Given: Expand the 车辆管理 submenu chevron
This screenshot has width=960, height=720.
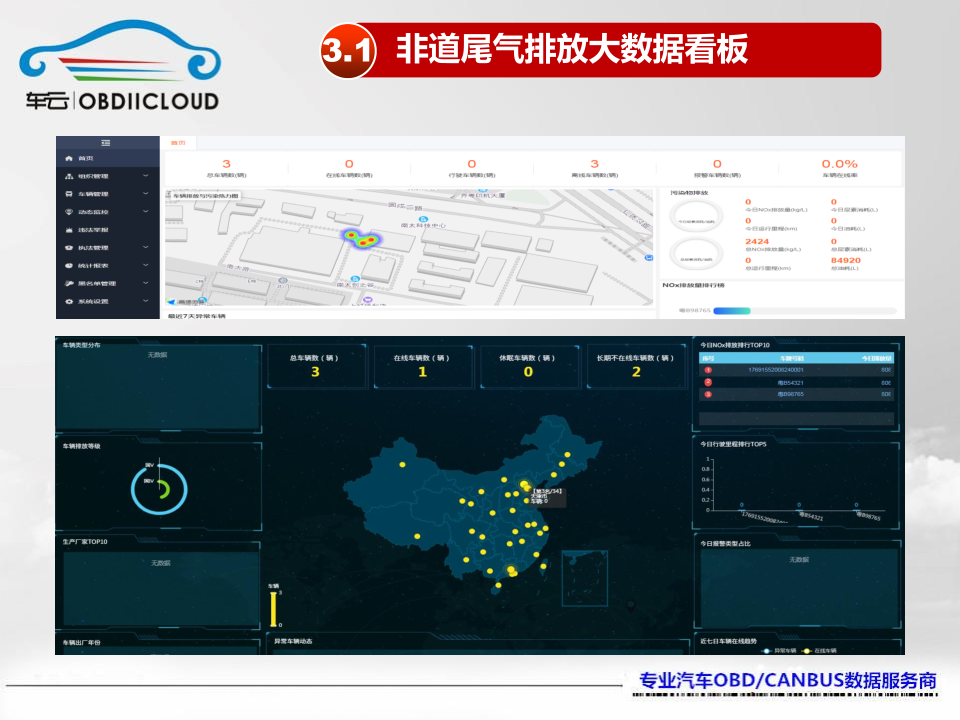Looking at the screenshot, I should click(146, 194).
